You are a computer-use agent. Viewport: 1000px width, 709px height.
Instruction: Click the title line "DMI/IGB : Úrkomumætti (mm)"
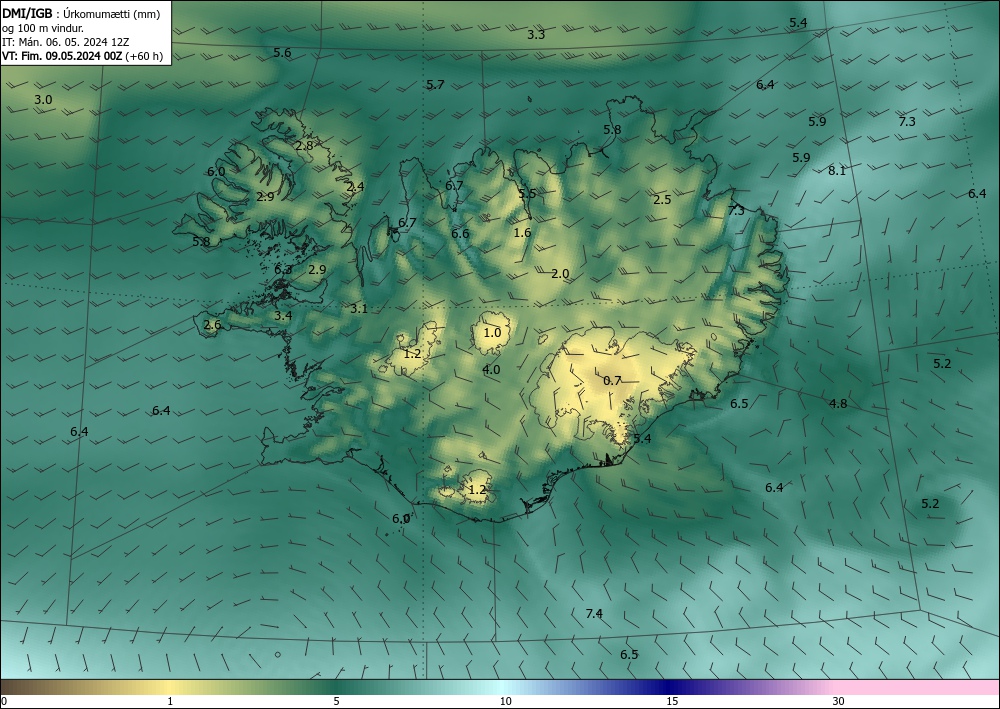[x=82, y=14]
